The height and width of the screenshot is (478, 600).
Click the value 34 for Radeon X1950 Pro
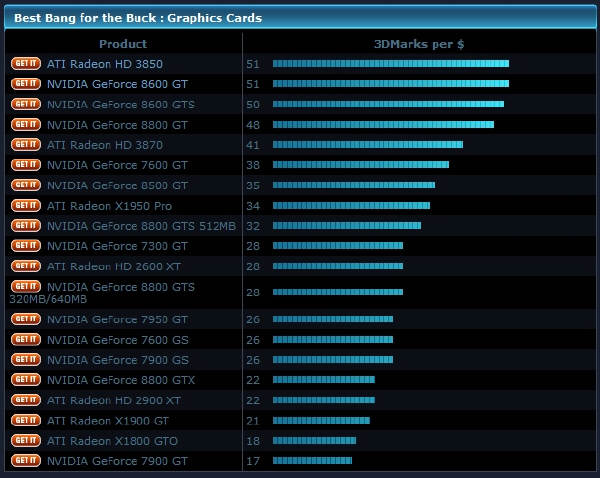pos(253,206)
